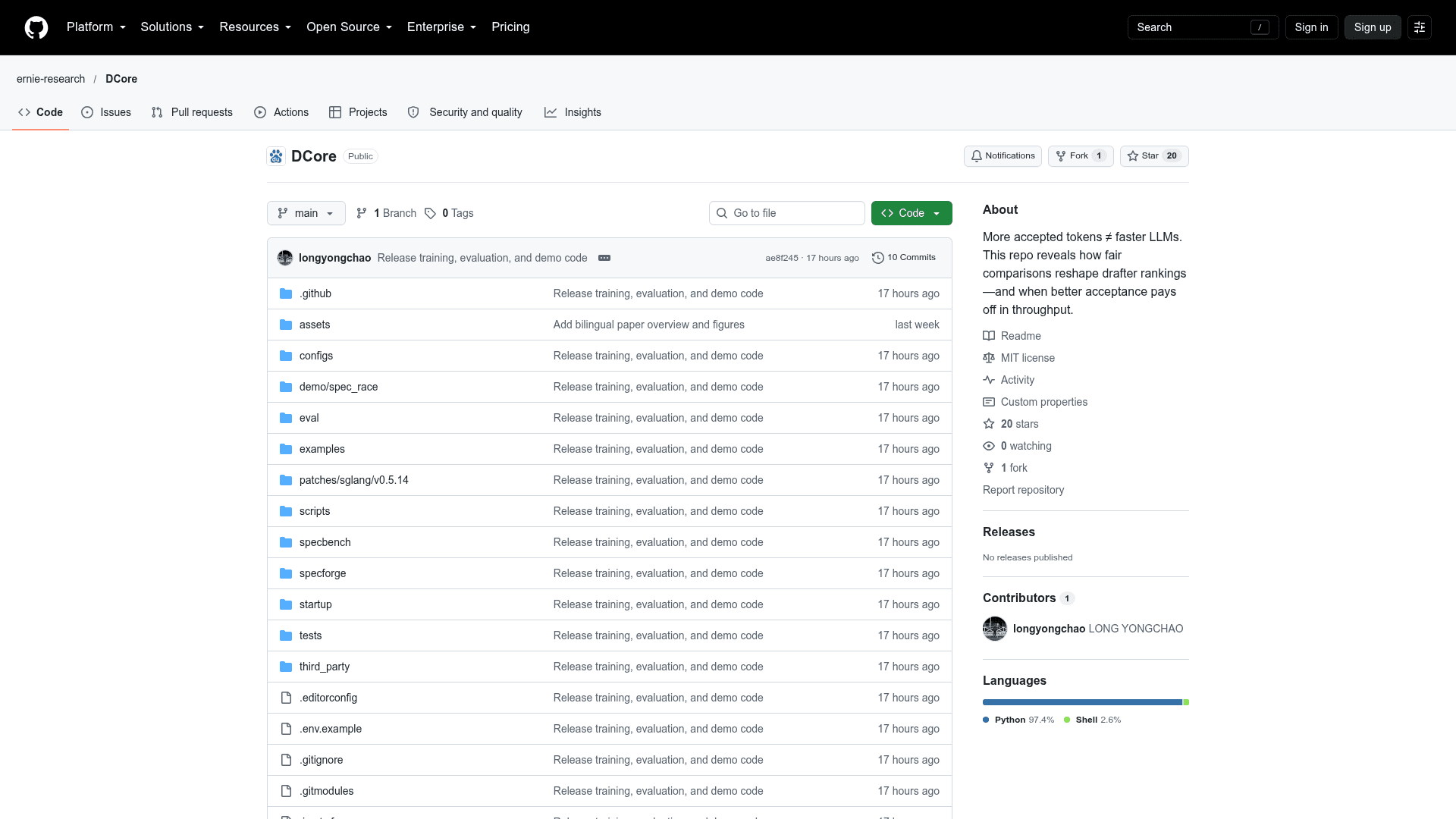1456x819 pixels.
Task: Open the Readme link in About
Action: [1012, 336]
